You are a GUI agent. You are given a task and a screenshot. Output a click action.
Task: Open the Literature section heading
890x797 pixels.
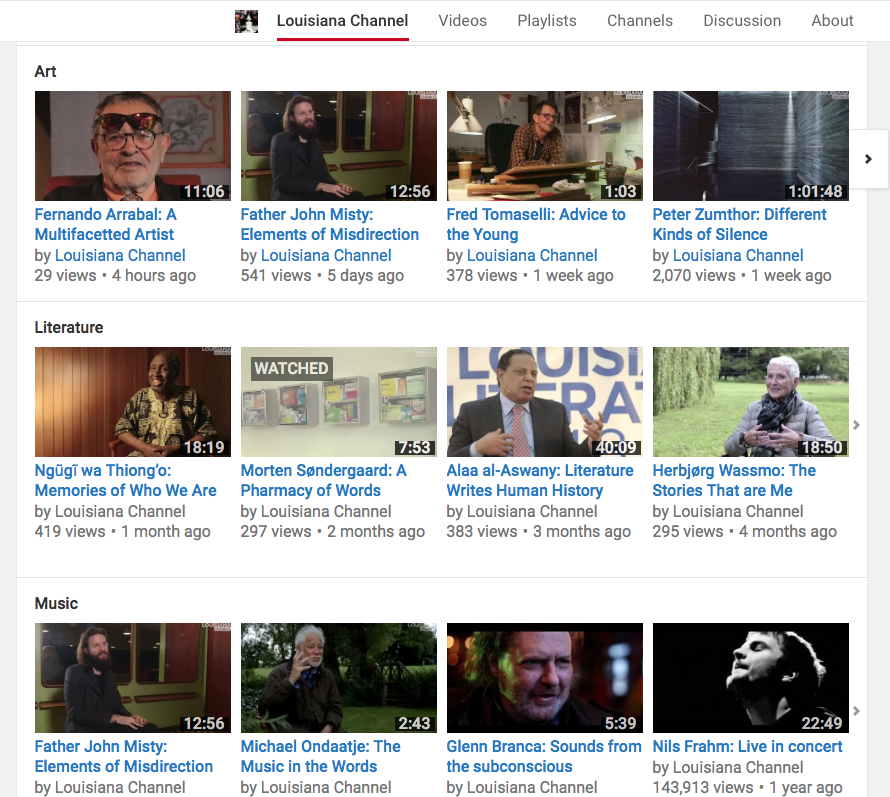(69, 328)
